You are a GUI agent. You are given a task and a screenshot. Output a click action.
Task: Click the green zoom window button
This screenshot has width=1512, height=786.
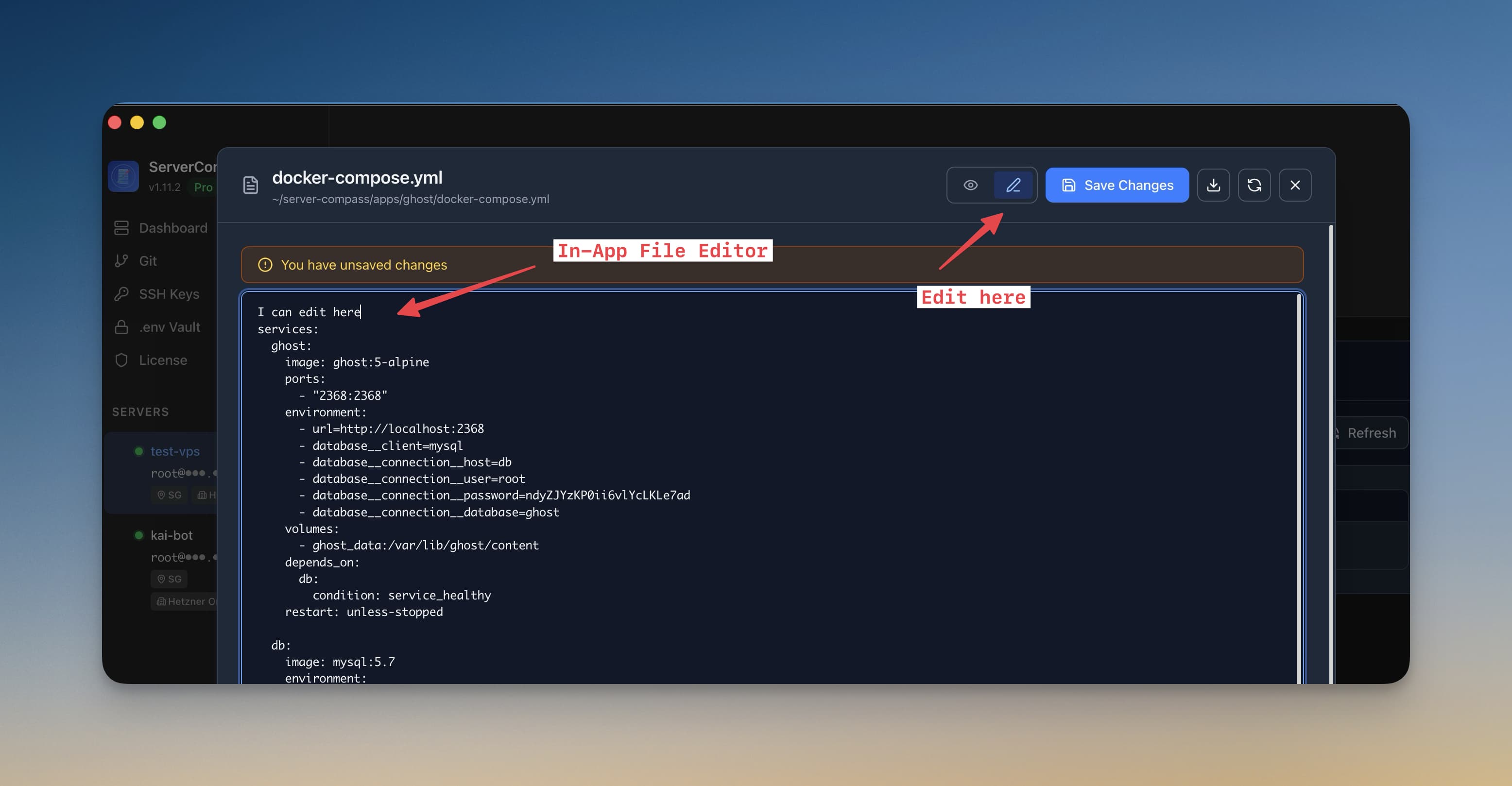[x=159, y=122]
